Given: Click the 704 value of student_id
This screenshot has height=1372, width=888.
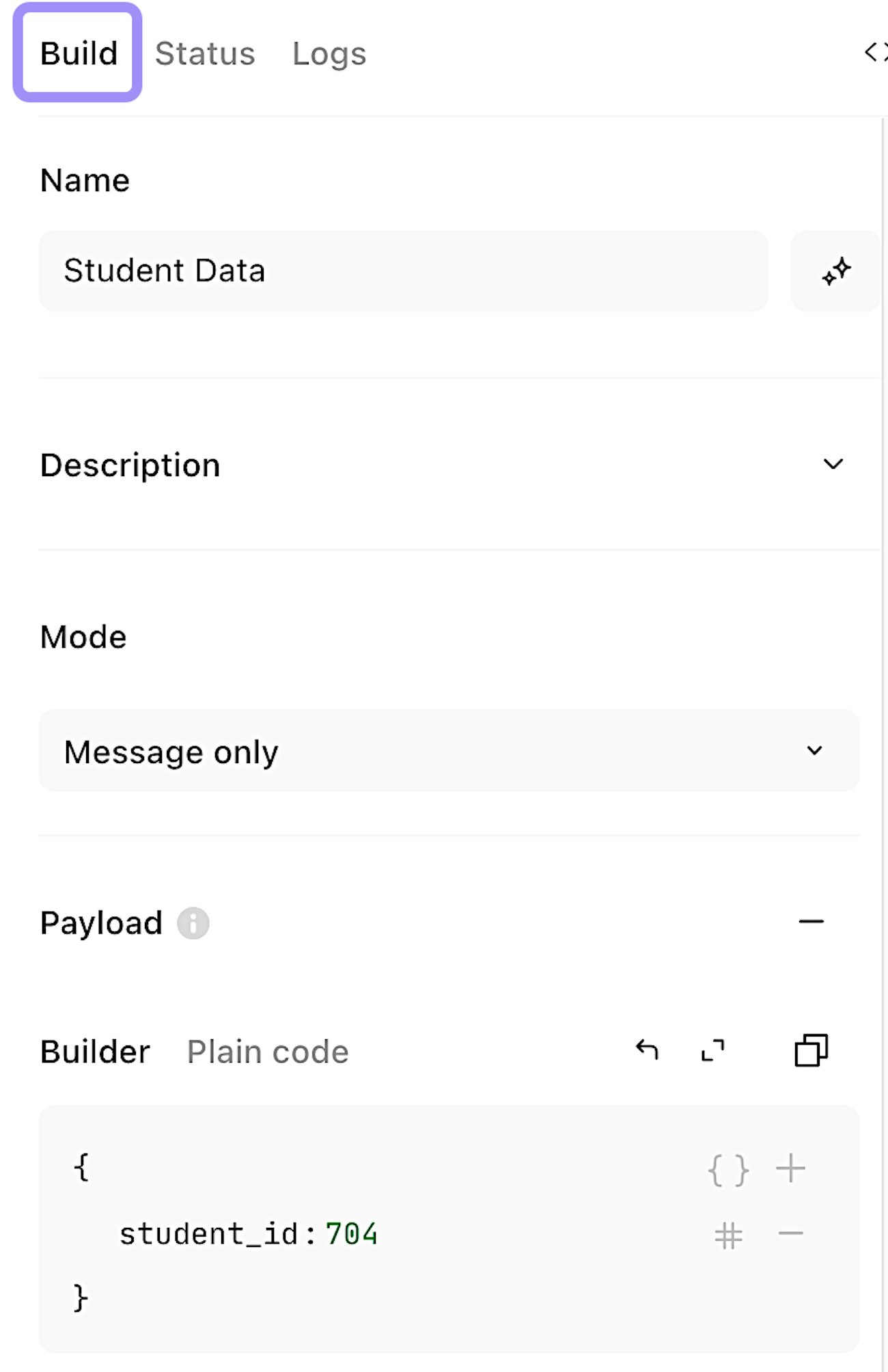Looking at the screenshot, I should point(351,1234).
